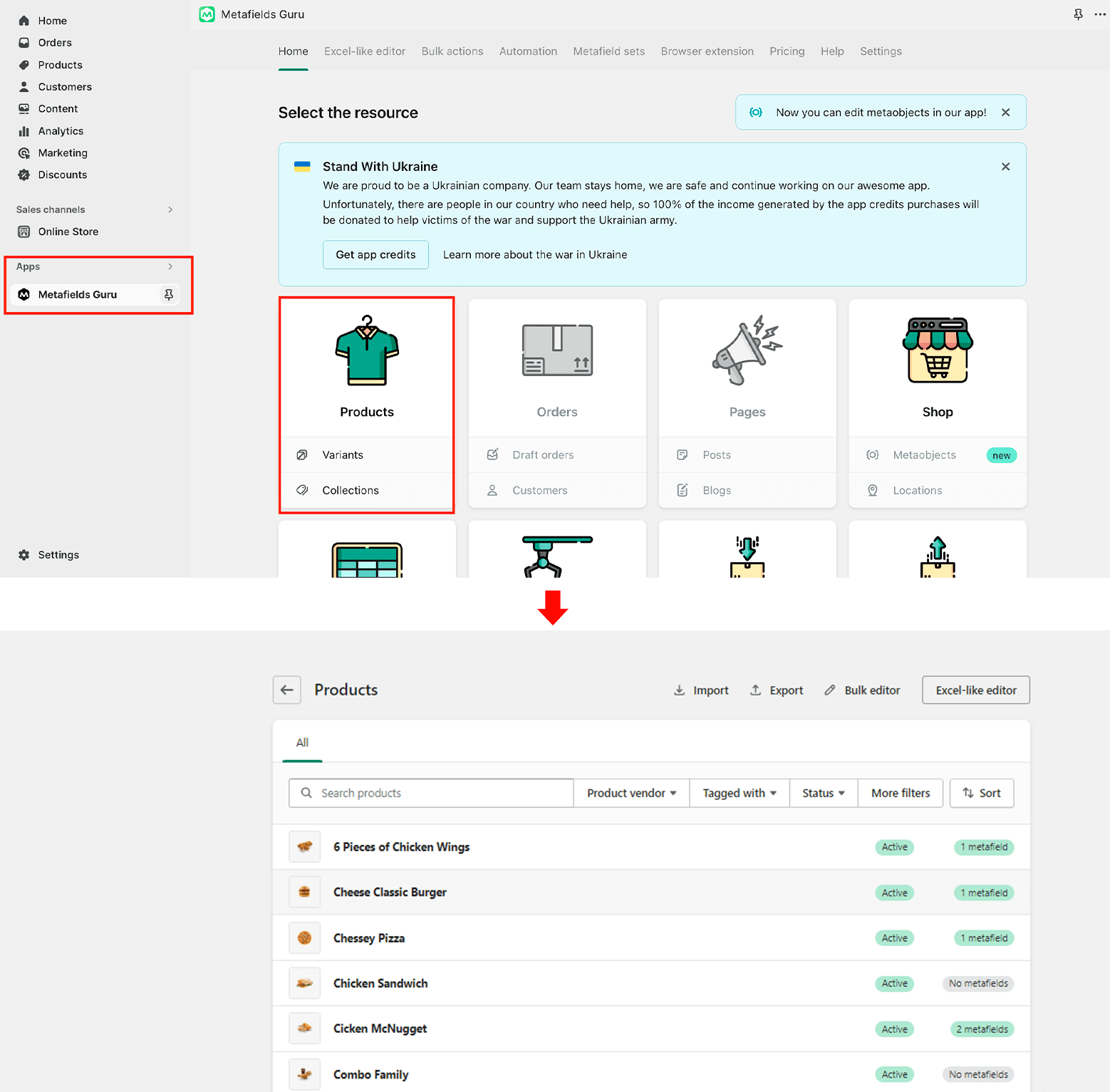Close the Stand With Ukraine banner

coord(1006,167)
